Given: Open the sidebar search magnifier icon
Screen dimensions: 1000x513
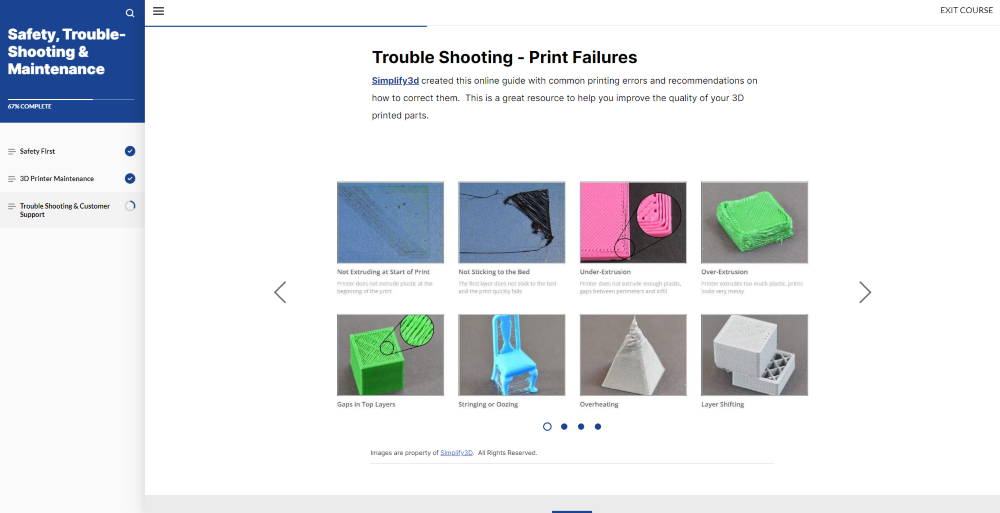Looking at the screenshot, I should (x=130, y=13).
